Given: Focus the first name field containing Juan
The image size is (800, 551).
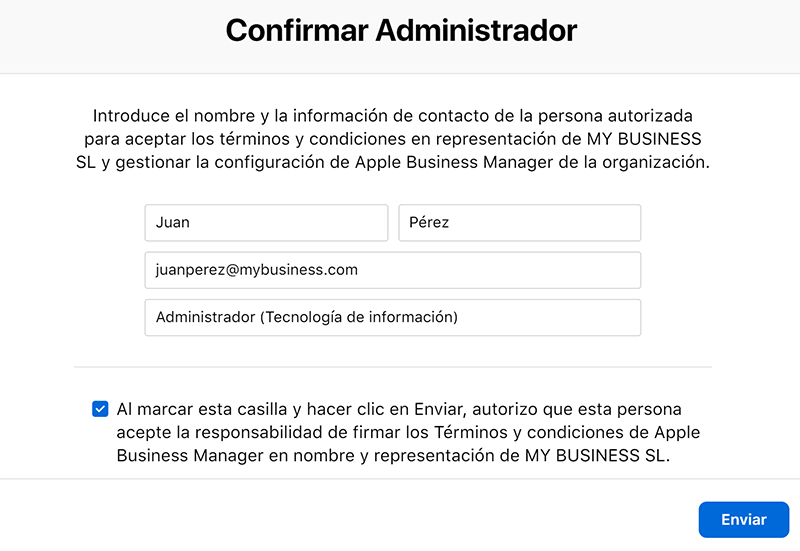Looking at the screenshot, I should [x=266, y=222].
